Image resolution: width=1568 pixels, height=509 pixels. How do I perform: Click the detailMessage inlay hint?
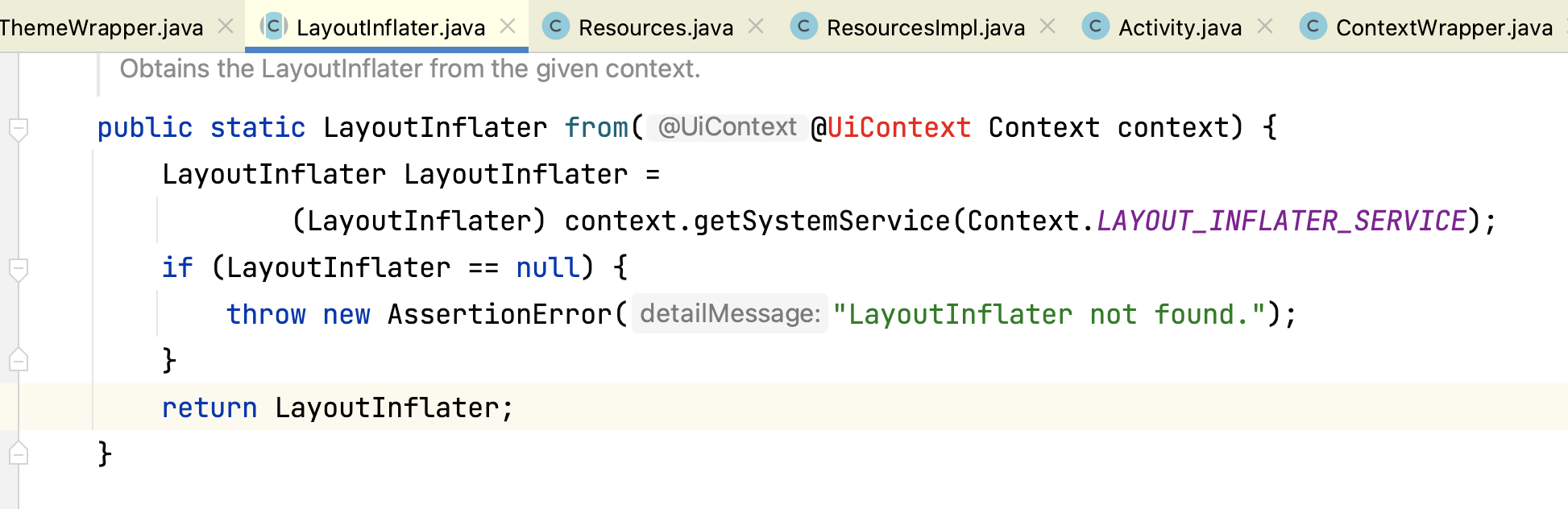(730, 314)
